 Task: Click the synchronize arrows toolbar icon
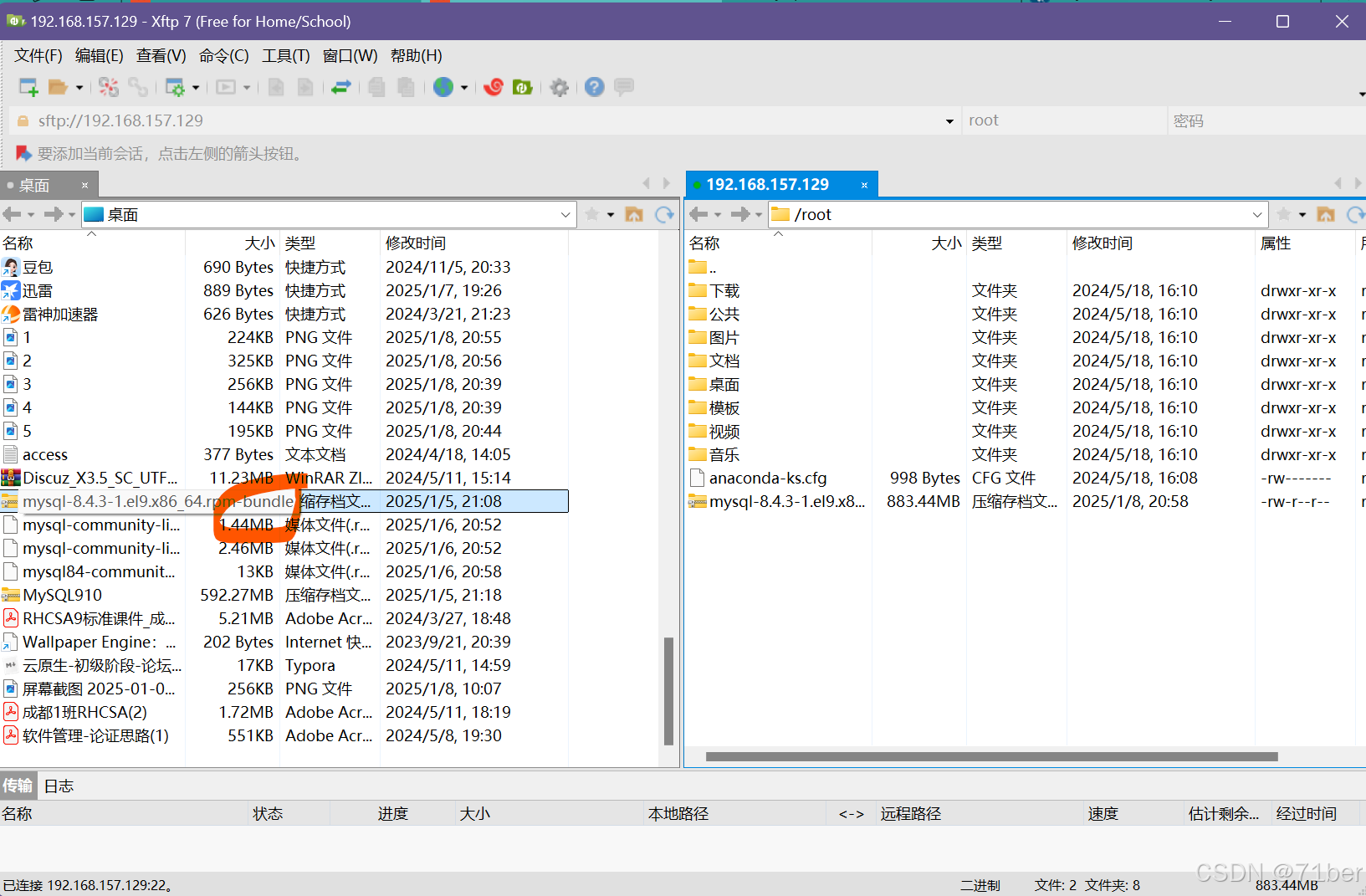341,87
